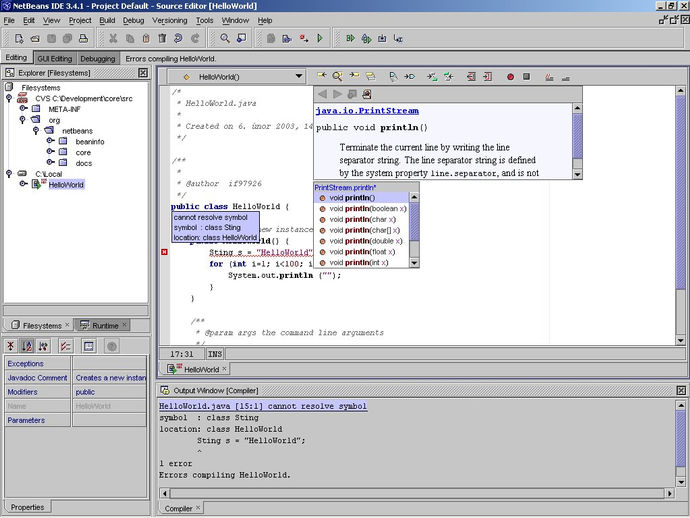The height and width of the screenshot is (518, 690).
Task: Collapse the org folder node
Action: 22,120
